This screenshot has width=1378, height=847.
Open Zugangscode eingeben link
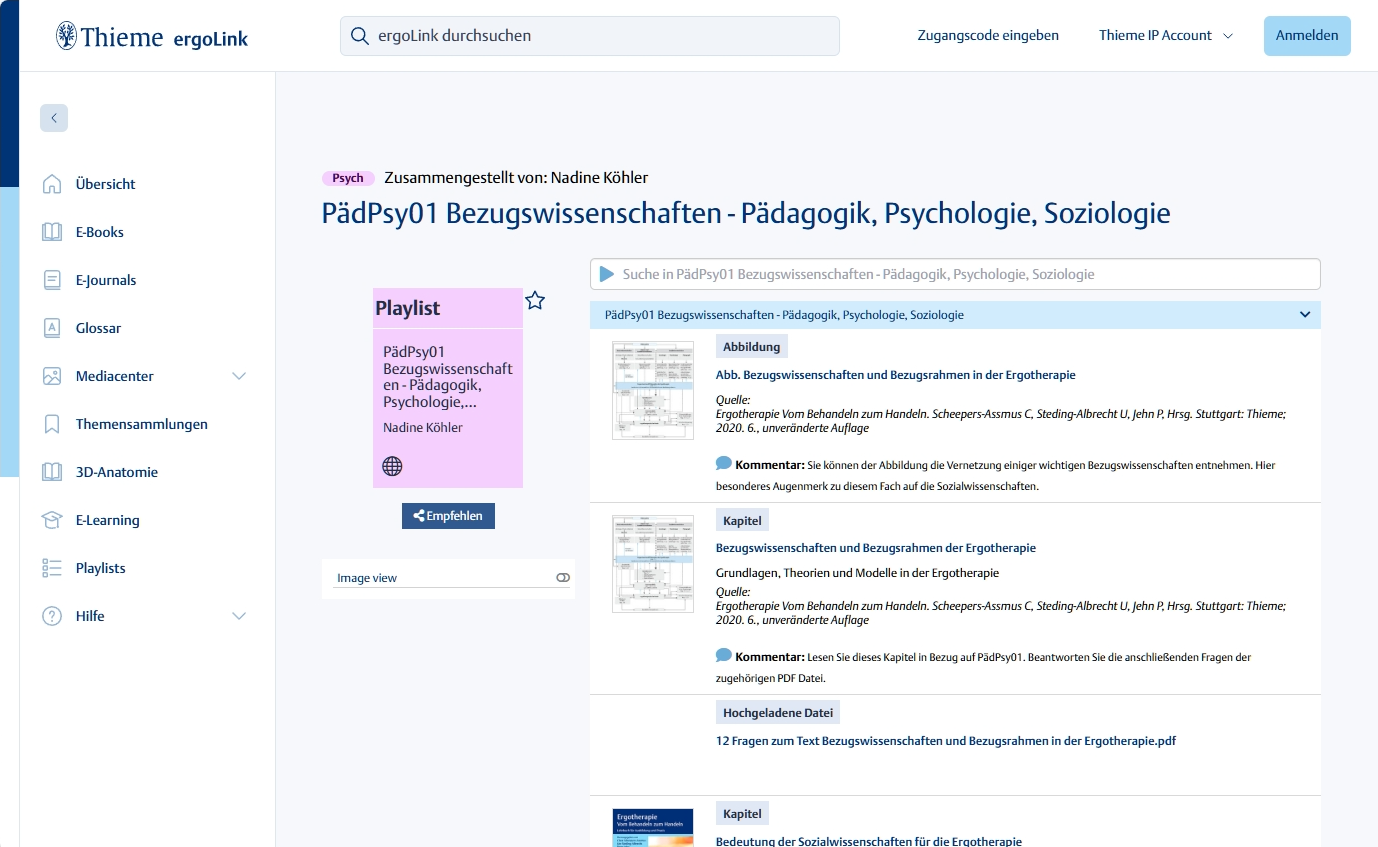(987, 35)
